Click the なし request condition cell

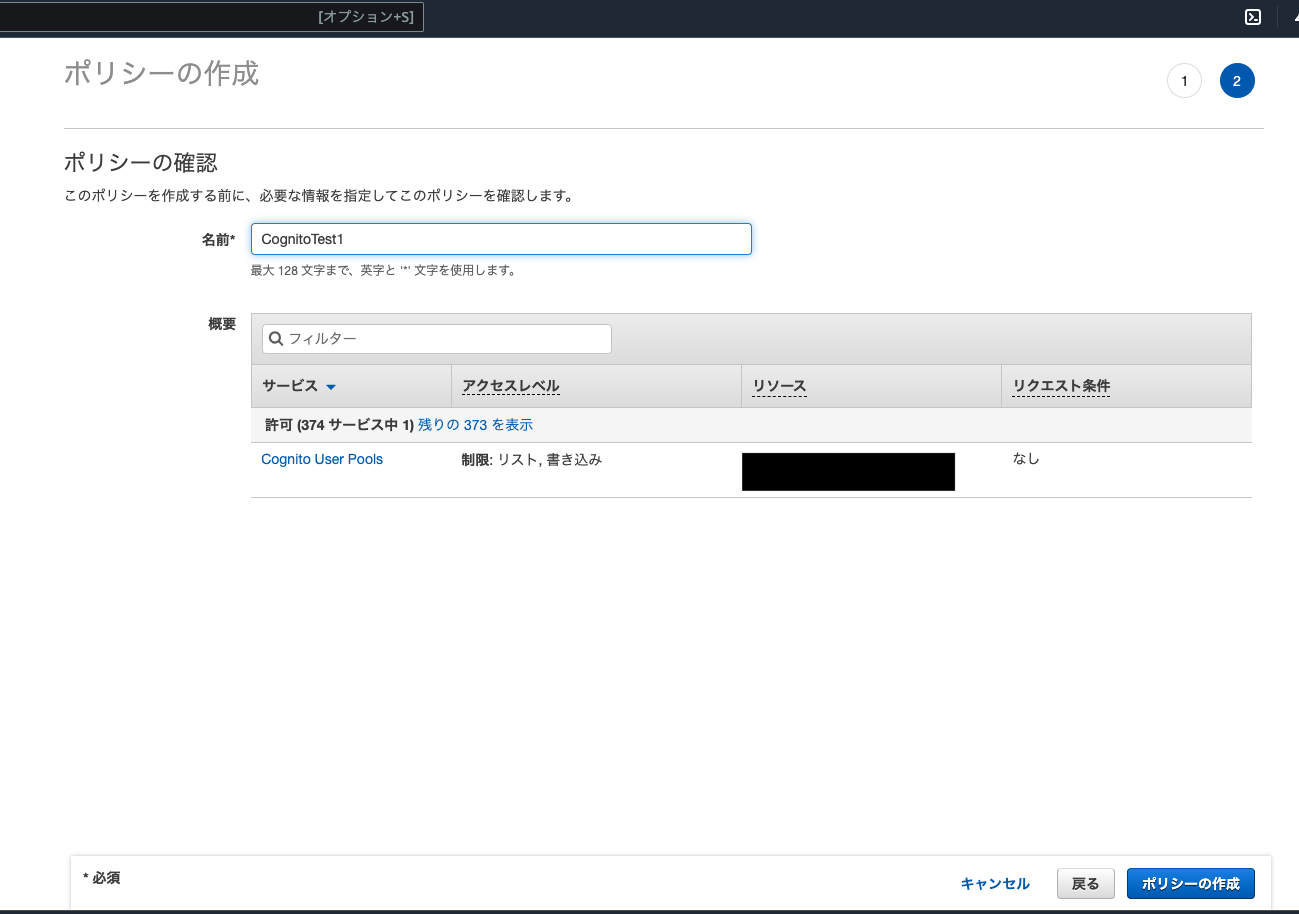(x=1026, y=459)
